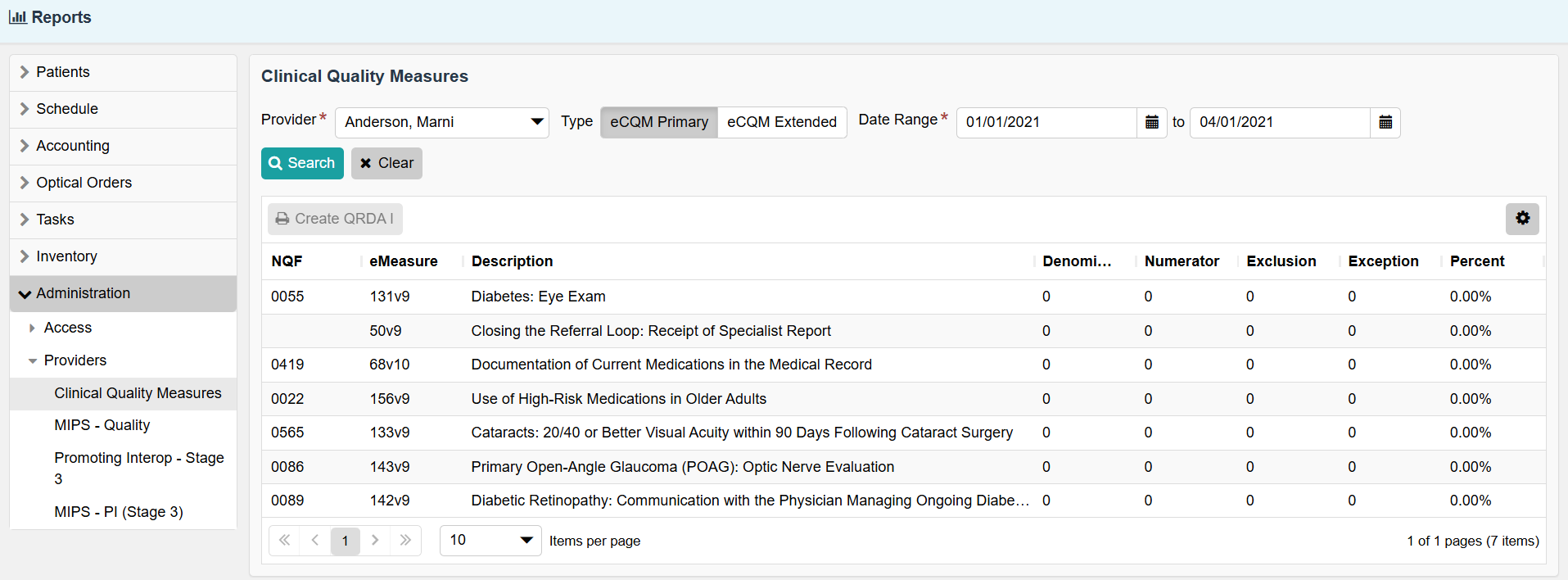Image resolution: width=1568 pixels, height=580 pixels.
Task: Click the Reports chart icon
Action: (x=17, y=17)
